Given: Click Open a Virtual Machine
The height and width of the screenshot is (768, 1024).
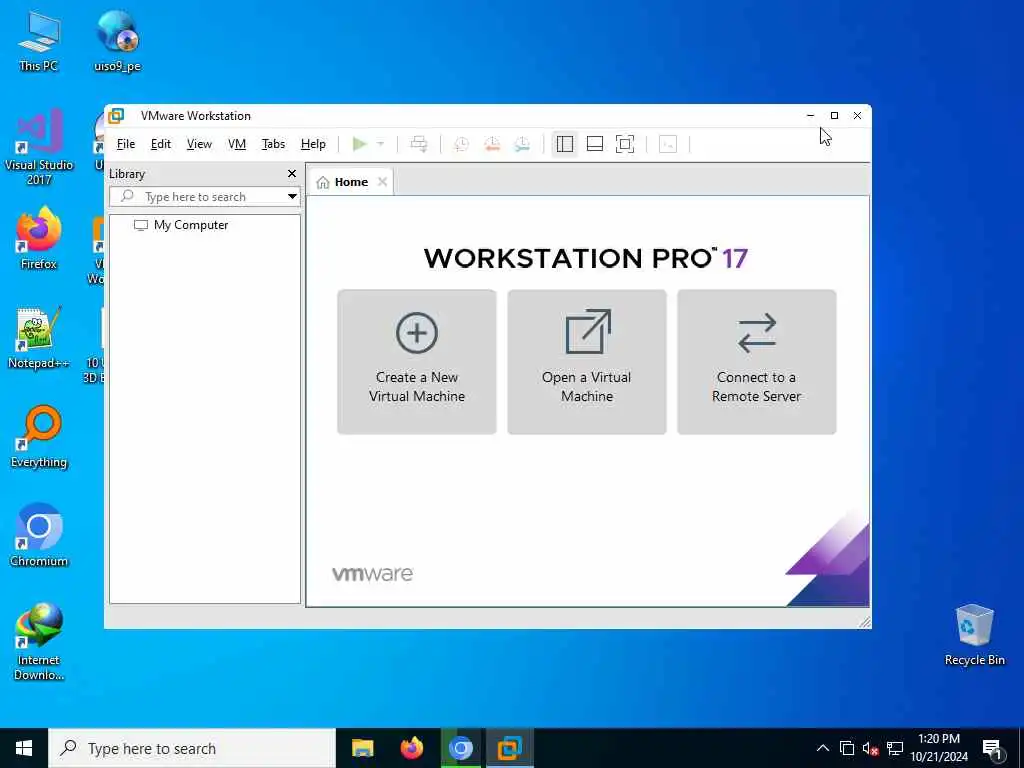Looking at the screenshot, I should tap(587, 362).
